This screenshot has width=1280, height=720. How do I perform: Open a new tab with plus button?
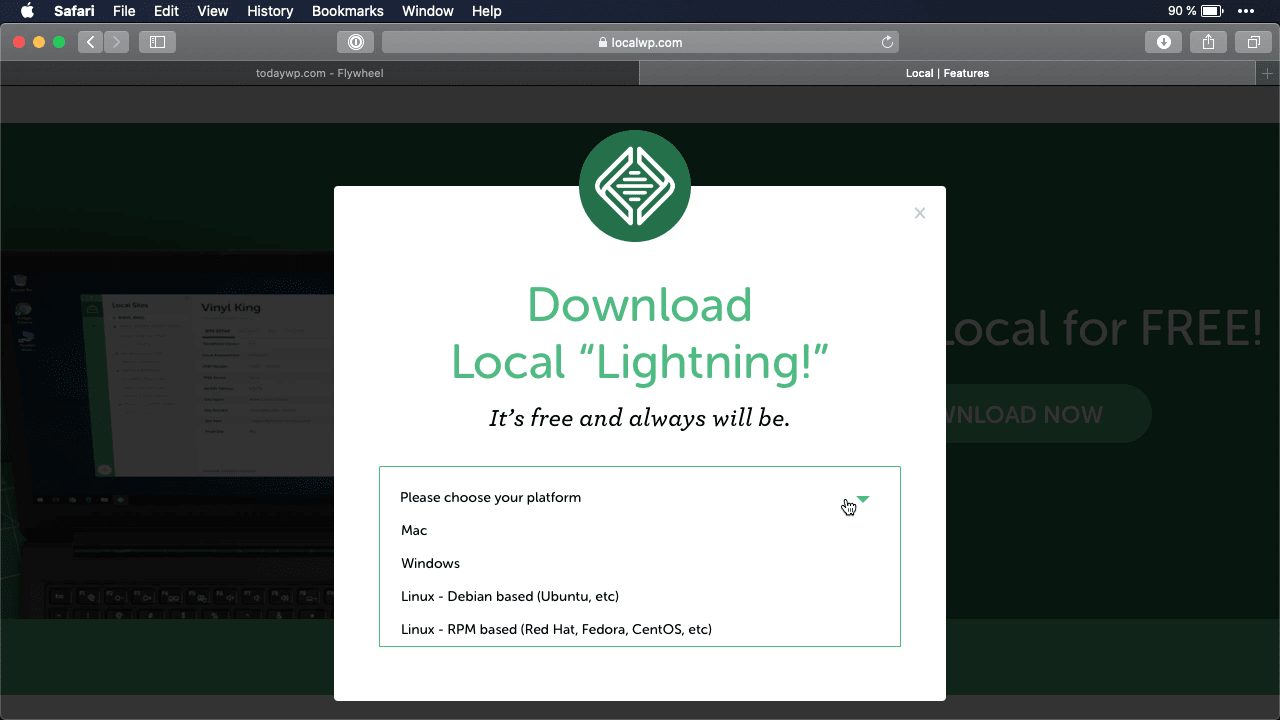[1268, 73]
